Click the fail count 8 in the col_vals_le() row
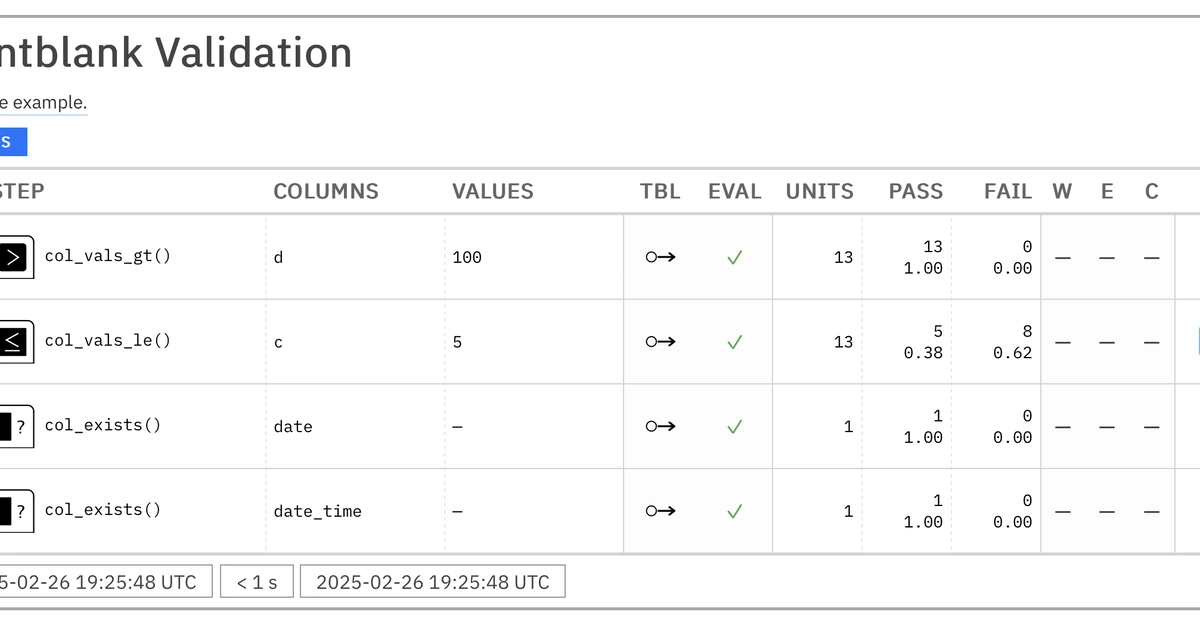Image resolution: width=1200 pixels, height=627 pixels. tap(1027, 331)
